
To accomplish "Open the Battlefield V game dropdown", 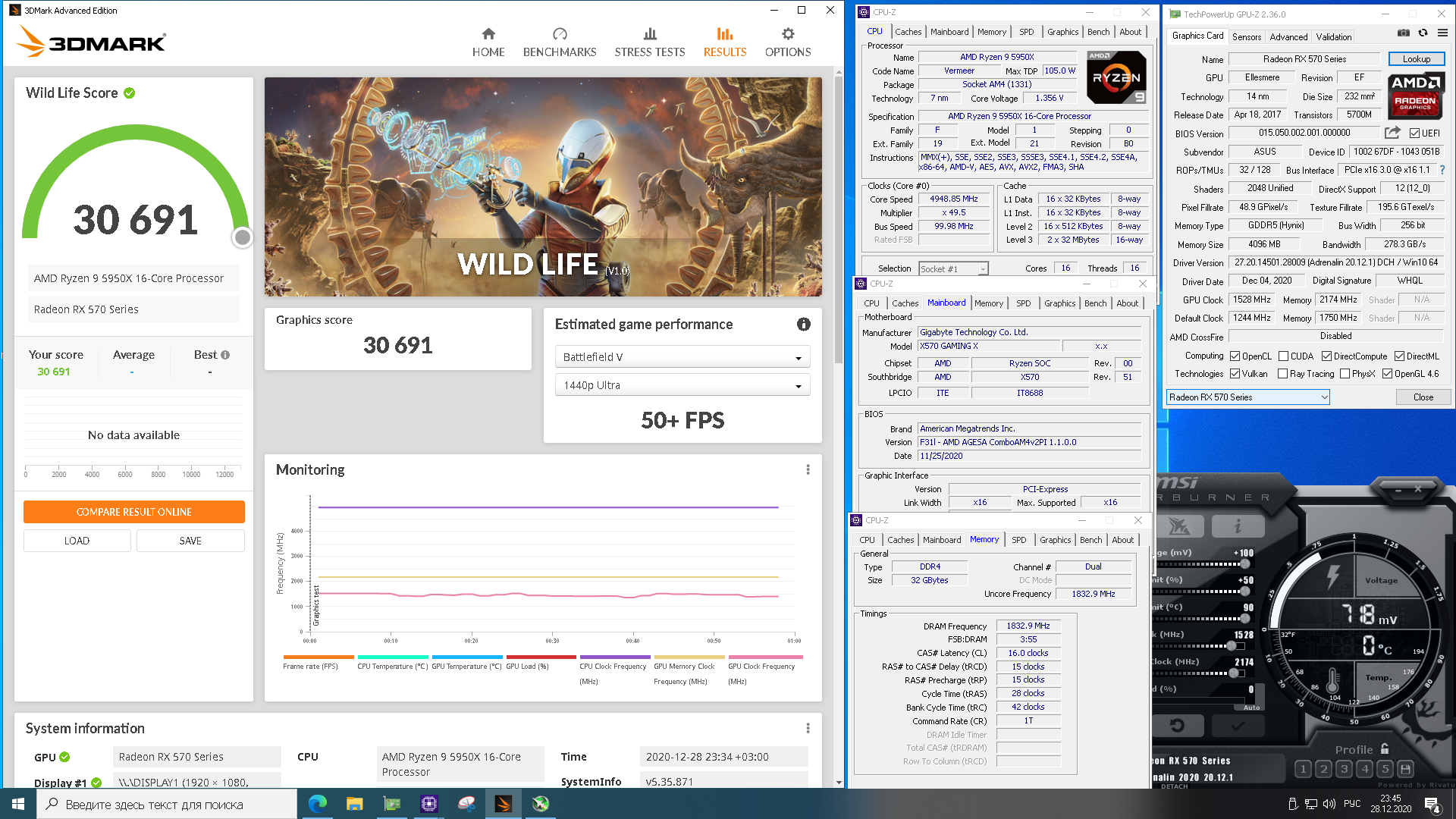I will (x=682, y=357).
